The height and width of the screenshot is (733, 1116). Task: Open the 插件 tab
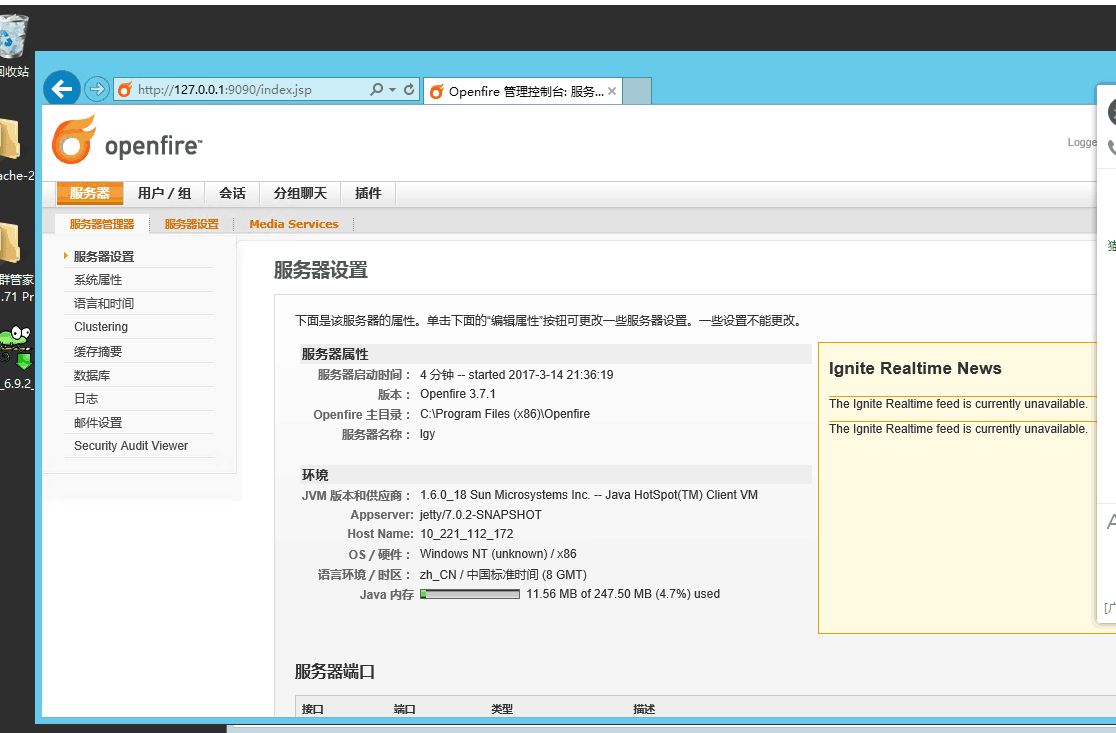pos(368,193)
